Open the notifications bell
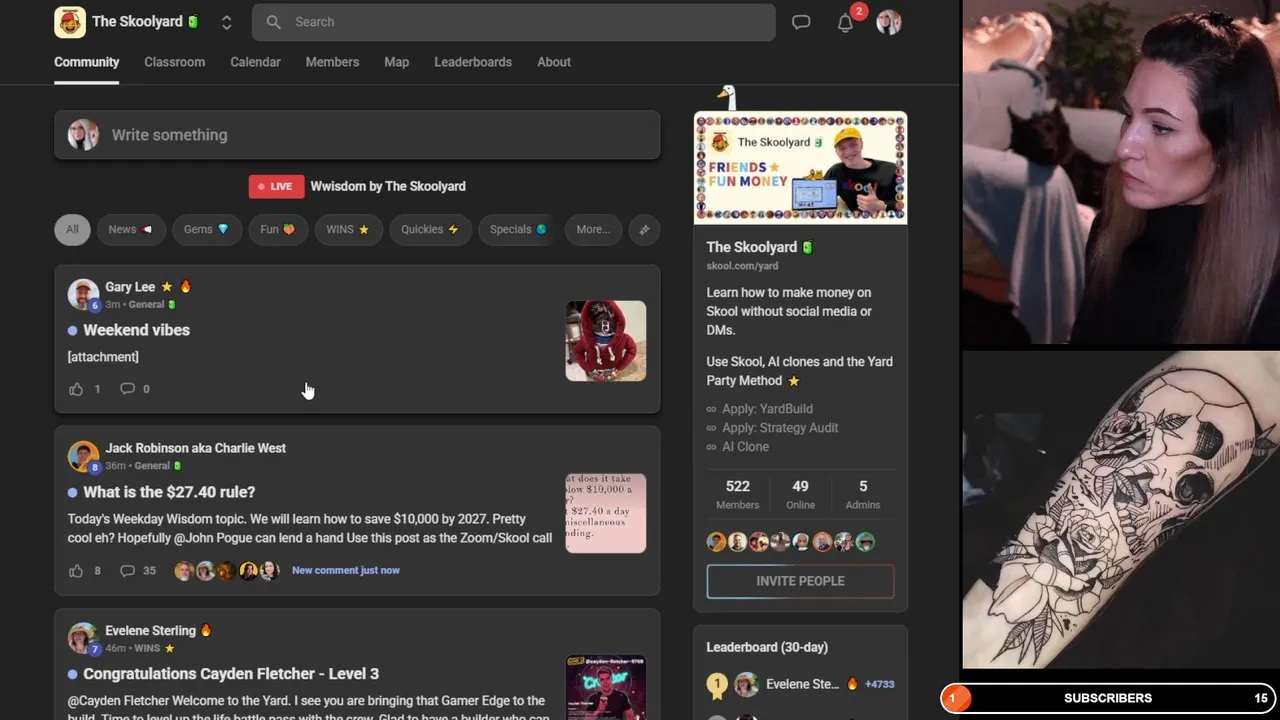This screenshot has height=720, width=1280. point(845,22)
